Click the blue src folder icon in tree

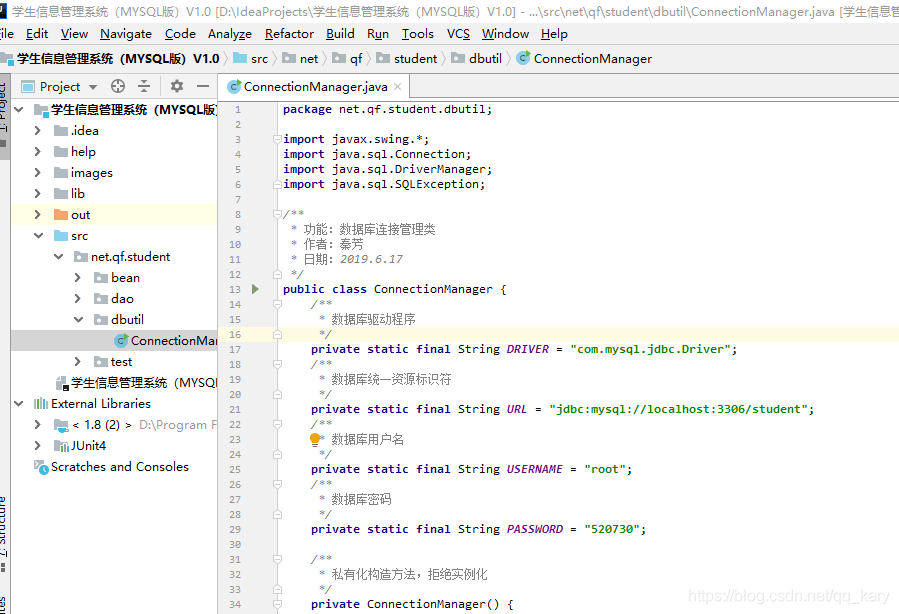point(61,236)
